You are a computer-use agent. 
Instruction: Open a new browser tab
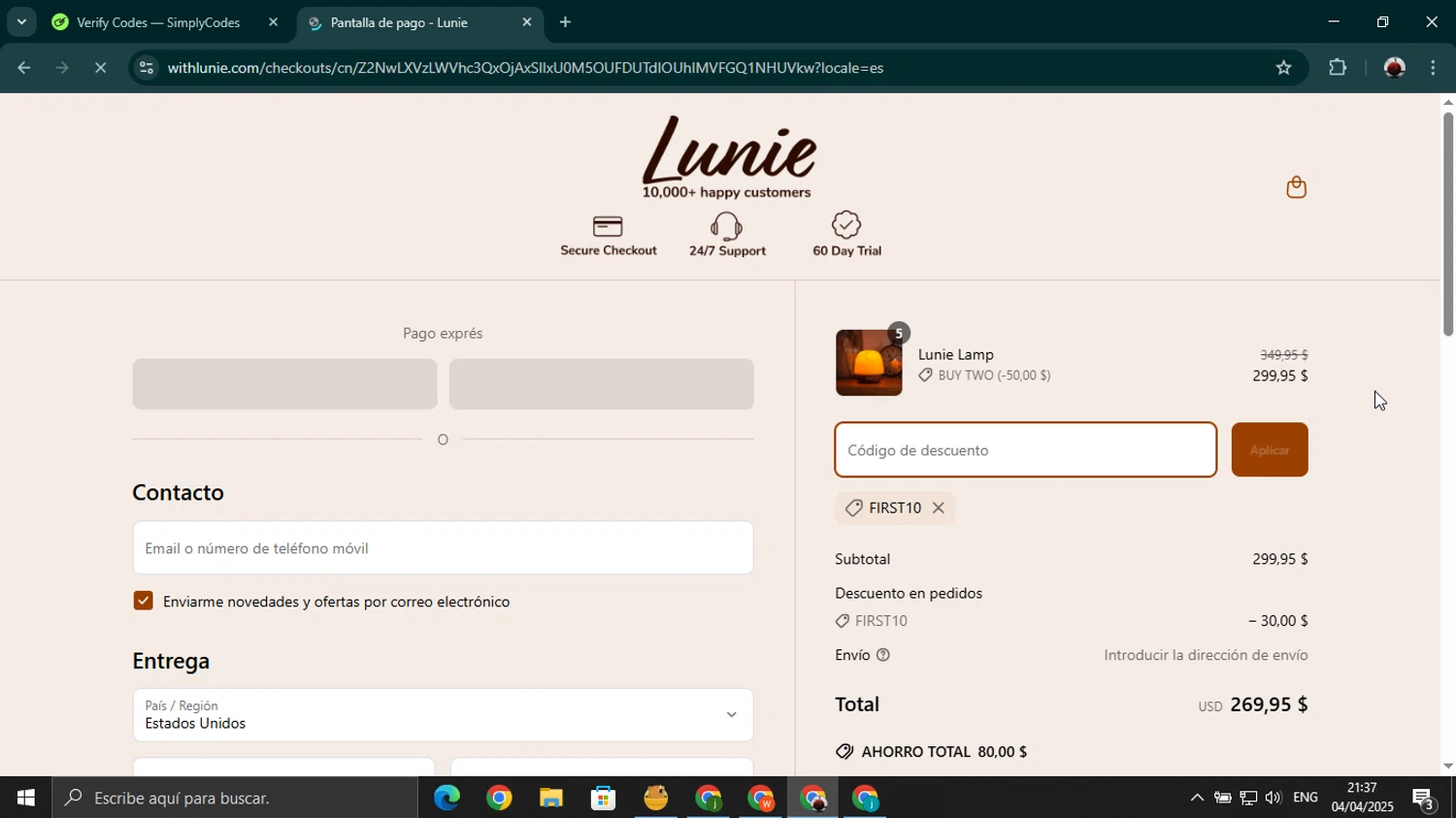pos(565,22)
